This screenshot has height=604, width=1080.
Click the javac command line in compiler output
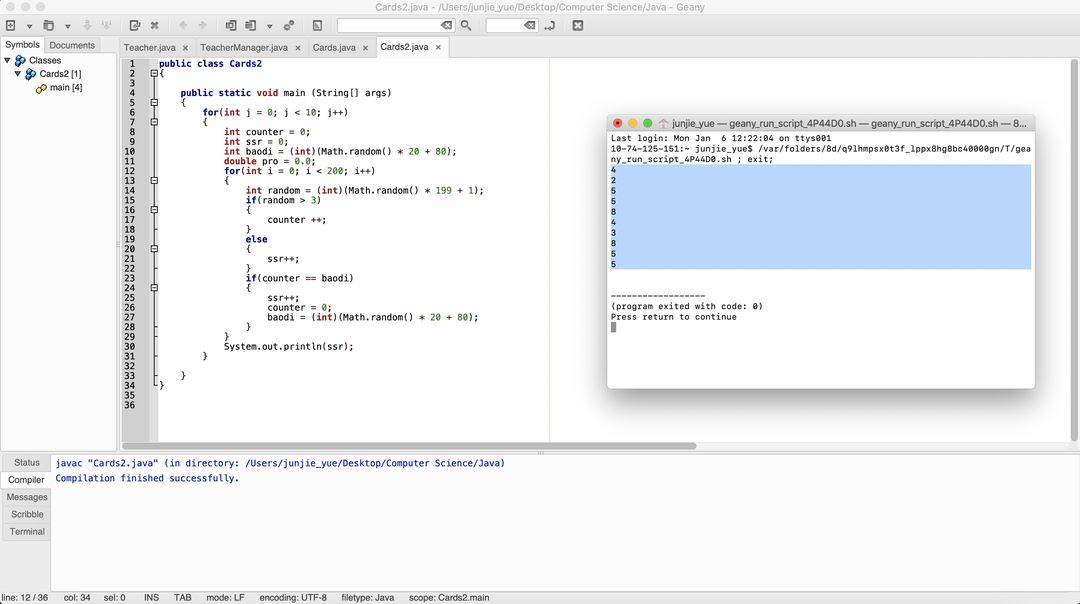point(280,464)
